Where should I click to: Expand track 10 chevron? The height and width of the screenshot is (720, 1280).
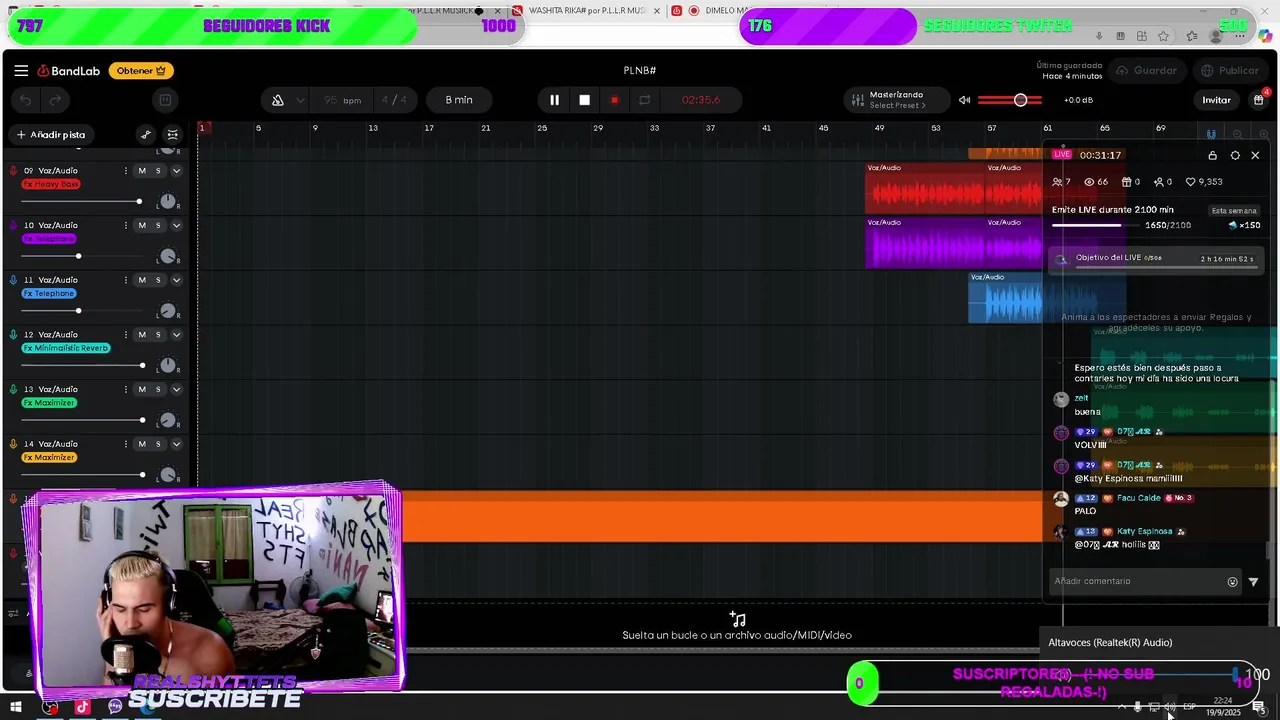point(176,226)
